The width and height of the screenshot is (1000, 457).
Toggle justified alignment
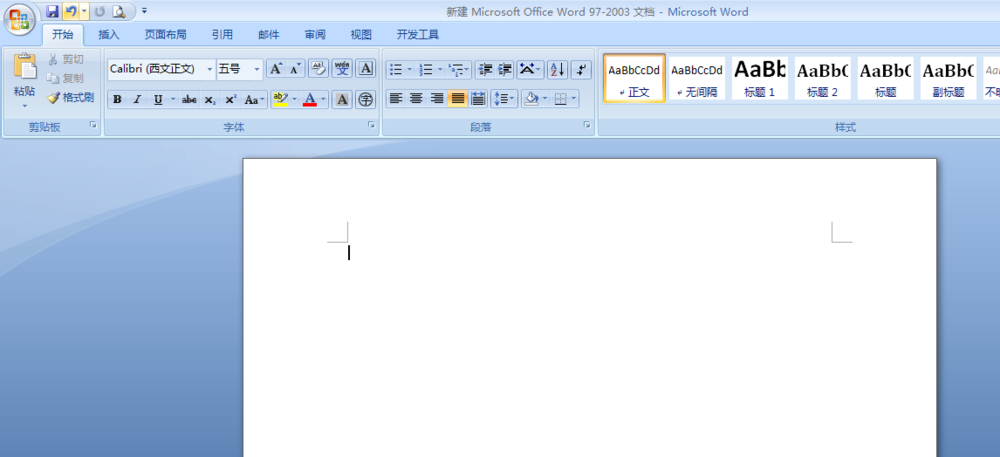(x=457, y=99)
